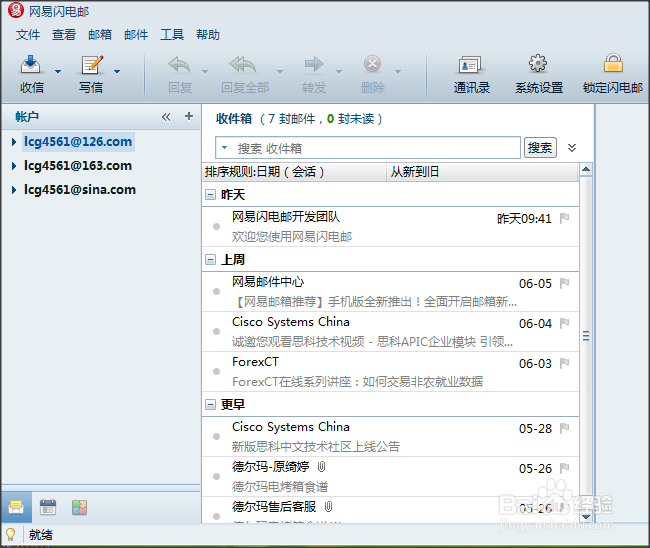Flag the ForexCT email

(x=564, y=363)
